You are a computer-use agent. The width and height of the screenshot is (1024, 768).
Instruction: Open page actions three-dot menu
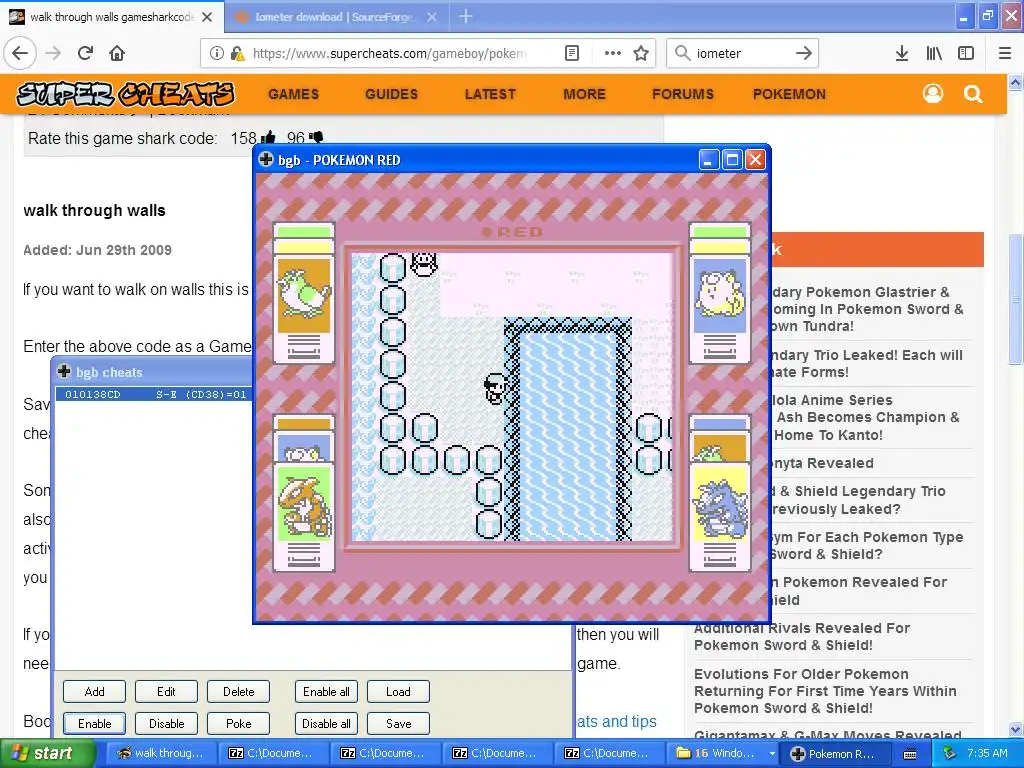pos(613,53)
